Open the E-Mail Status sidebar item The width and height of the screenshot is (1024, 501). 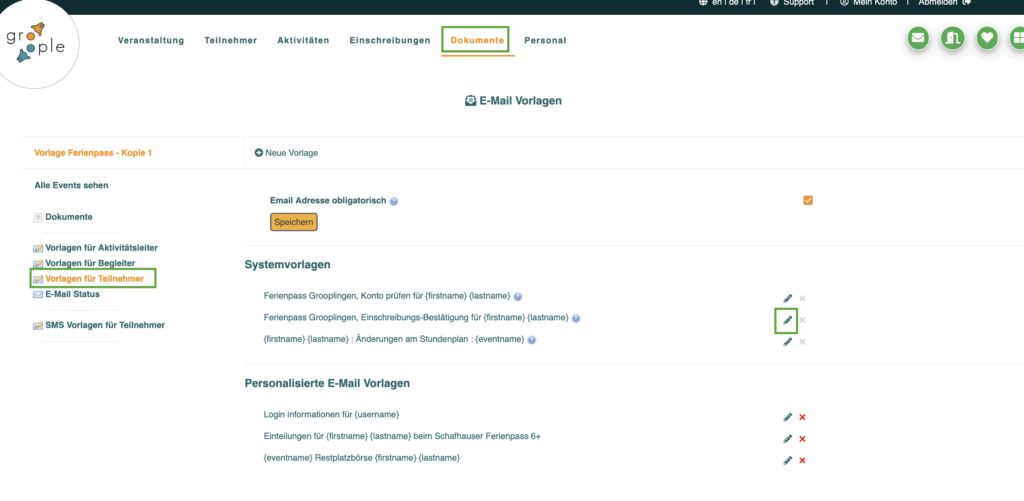72,294
